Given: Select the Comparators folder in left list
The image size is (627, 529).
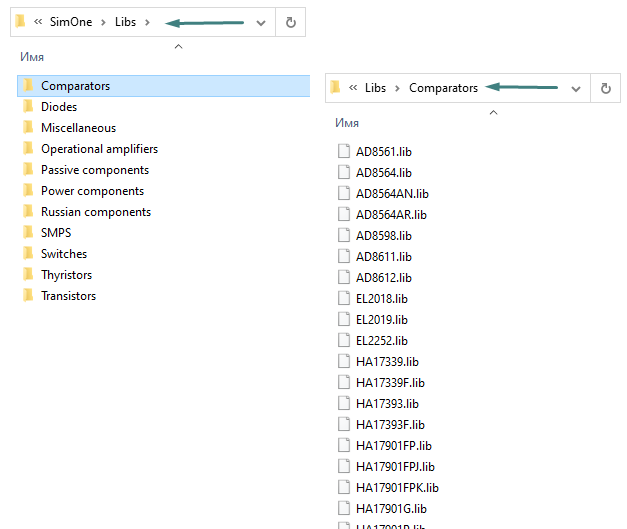Looking at the screenshot, I should [x=75, y=86].
